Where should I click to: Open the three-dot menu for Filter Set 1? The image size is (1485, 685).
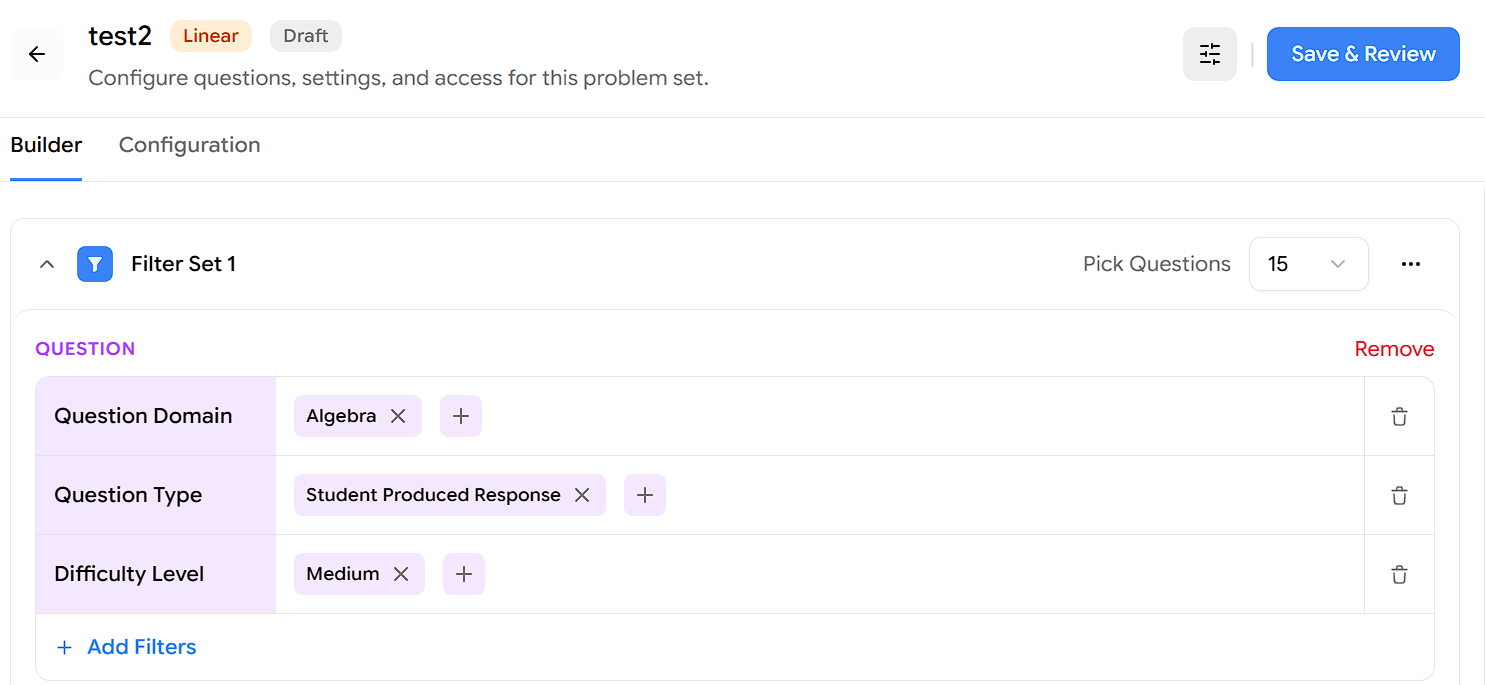(x=1411, y=264)
